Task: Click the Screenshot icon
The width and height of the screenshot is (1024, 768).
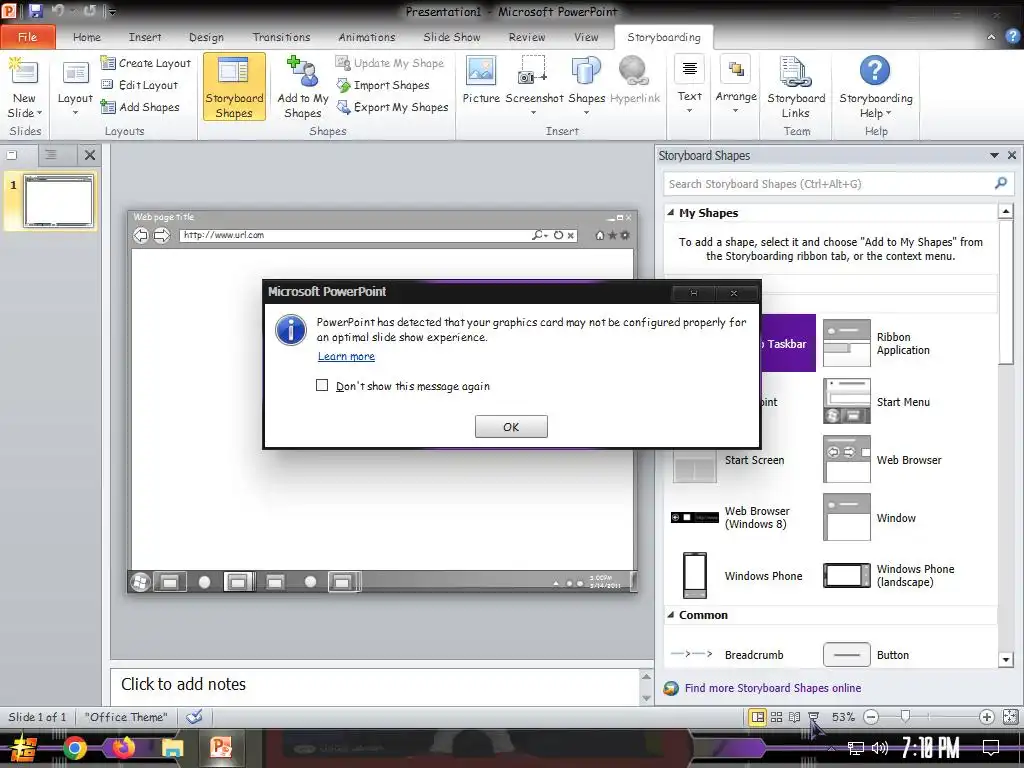Action: [x=533, y=71]
